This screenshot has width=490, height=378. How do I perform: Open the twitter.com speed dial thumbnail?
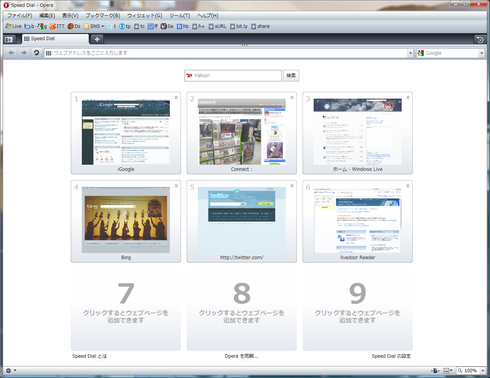click(242, 221)
